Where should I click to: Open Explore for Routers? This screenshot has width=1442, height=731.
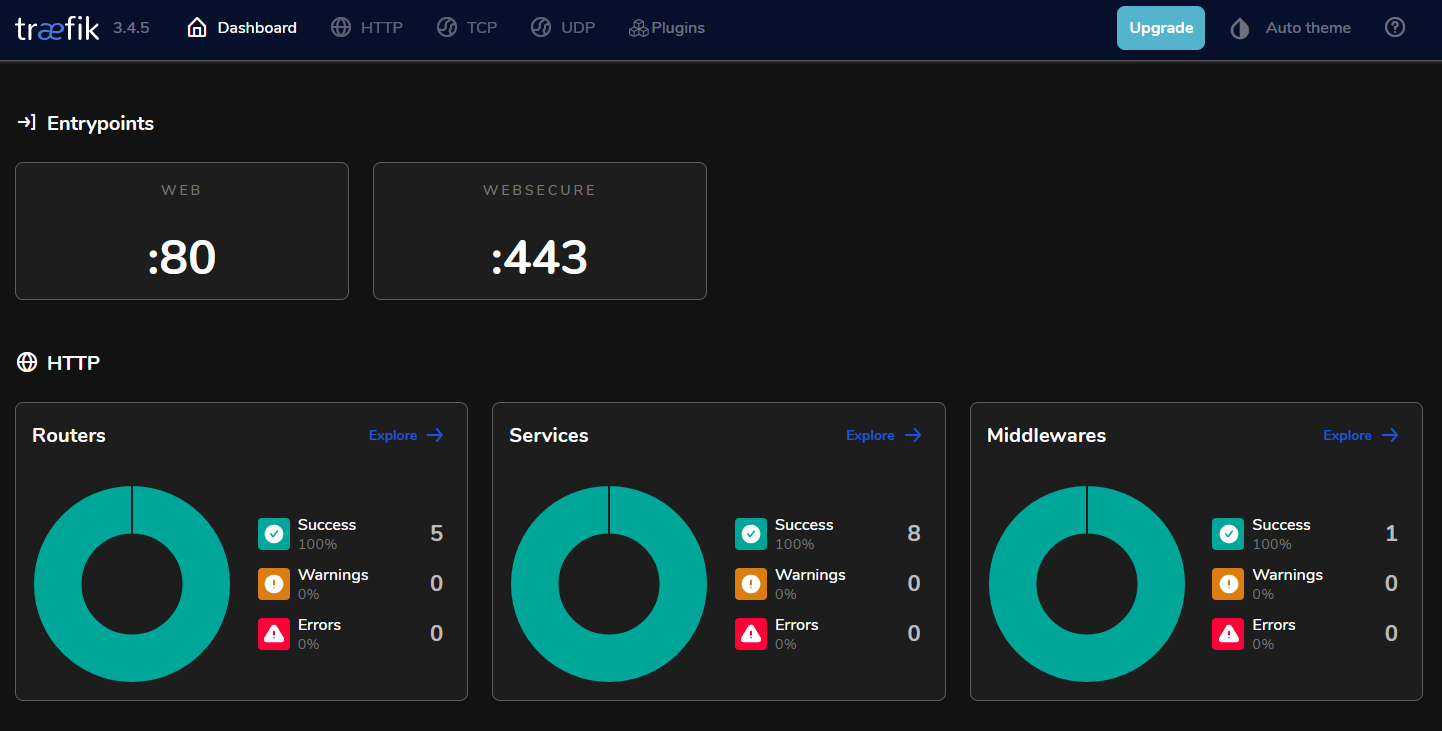(405, 435)
